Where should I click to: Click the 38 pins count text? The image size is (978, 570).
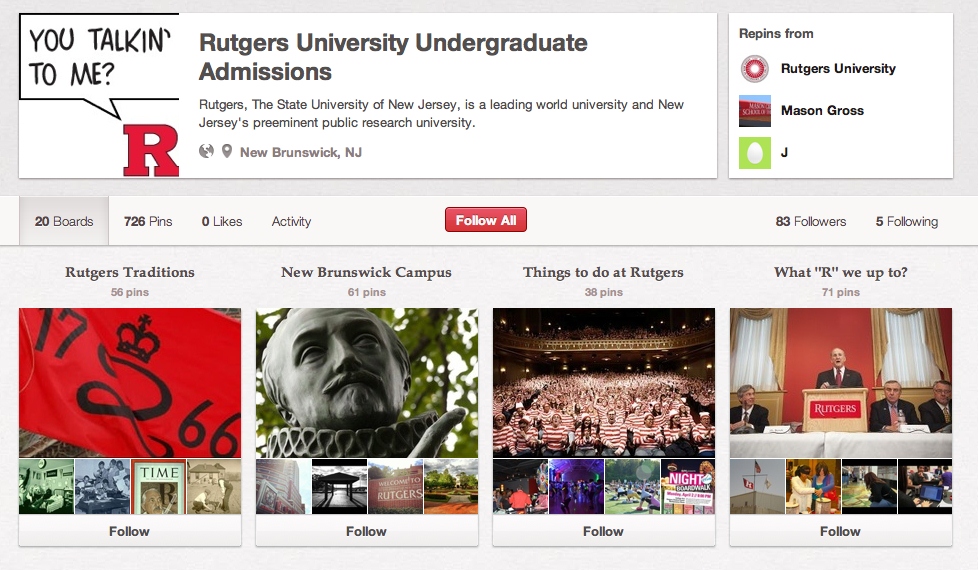coord(604,292)
